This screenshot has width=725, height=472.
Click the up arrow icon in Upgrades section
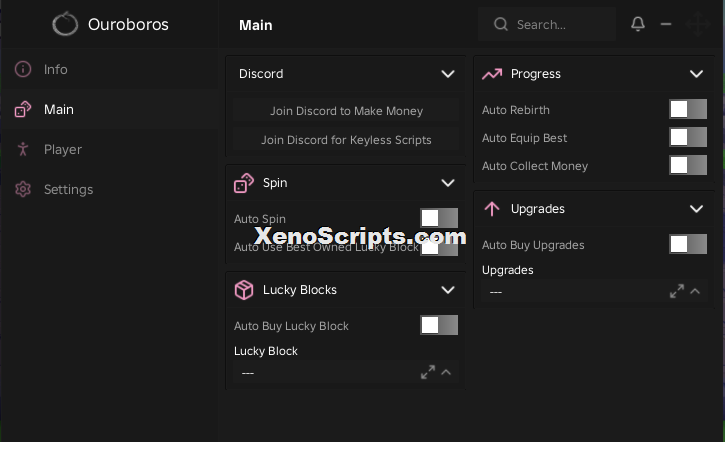tap(492, 209)
